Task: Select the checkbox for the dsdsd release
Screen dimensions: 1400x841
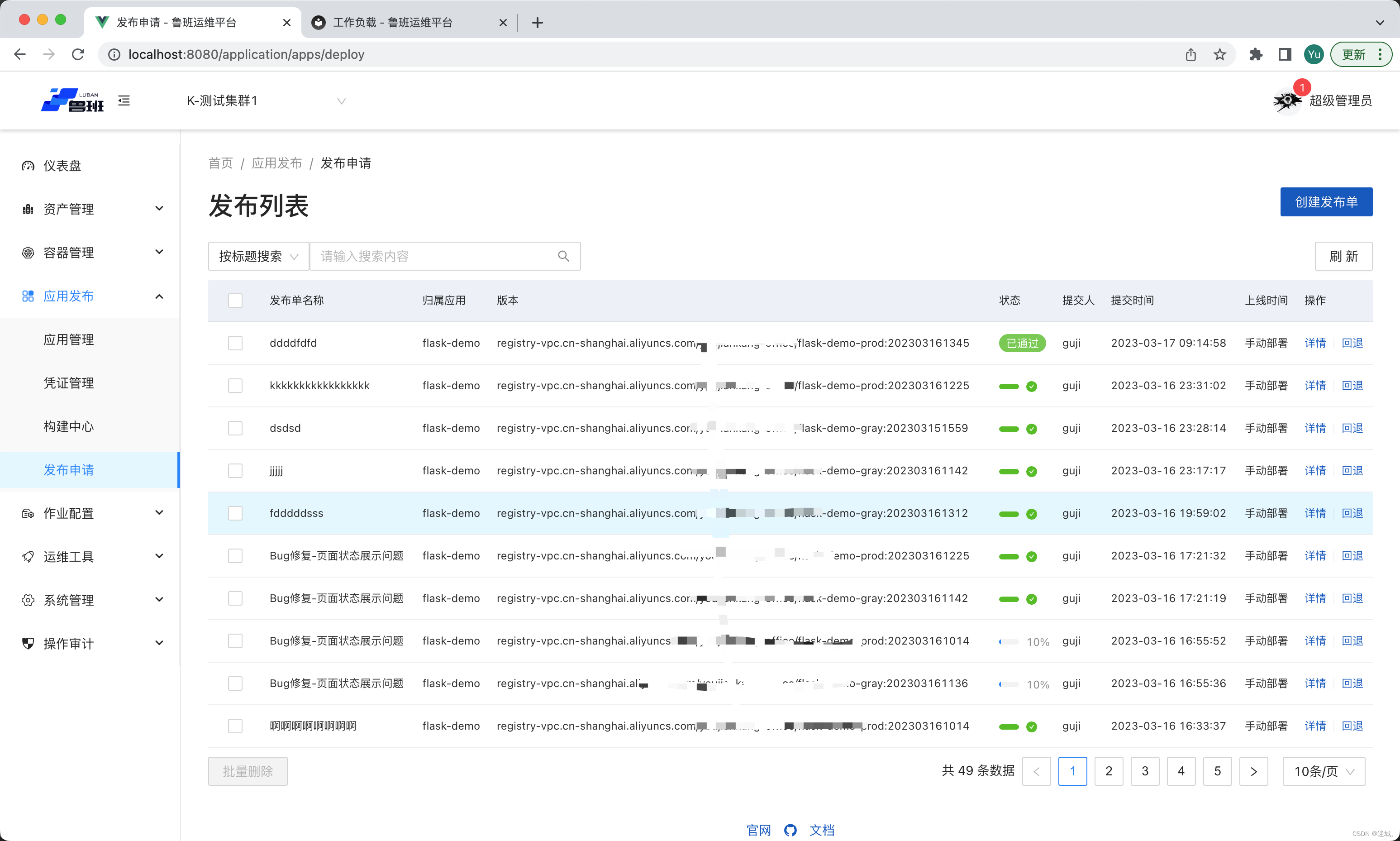Action: tap(235, 428)
